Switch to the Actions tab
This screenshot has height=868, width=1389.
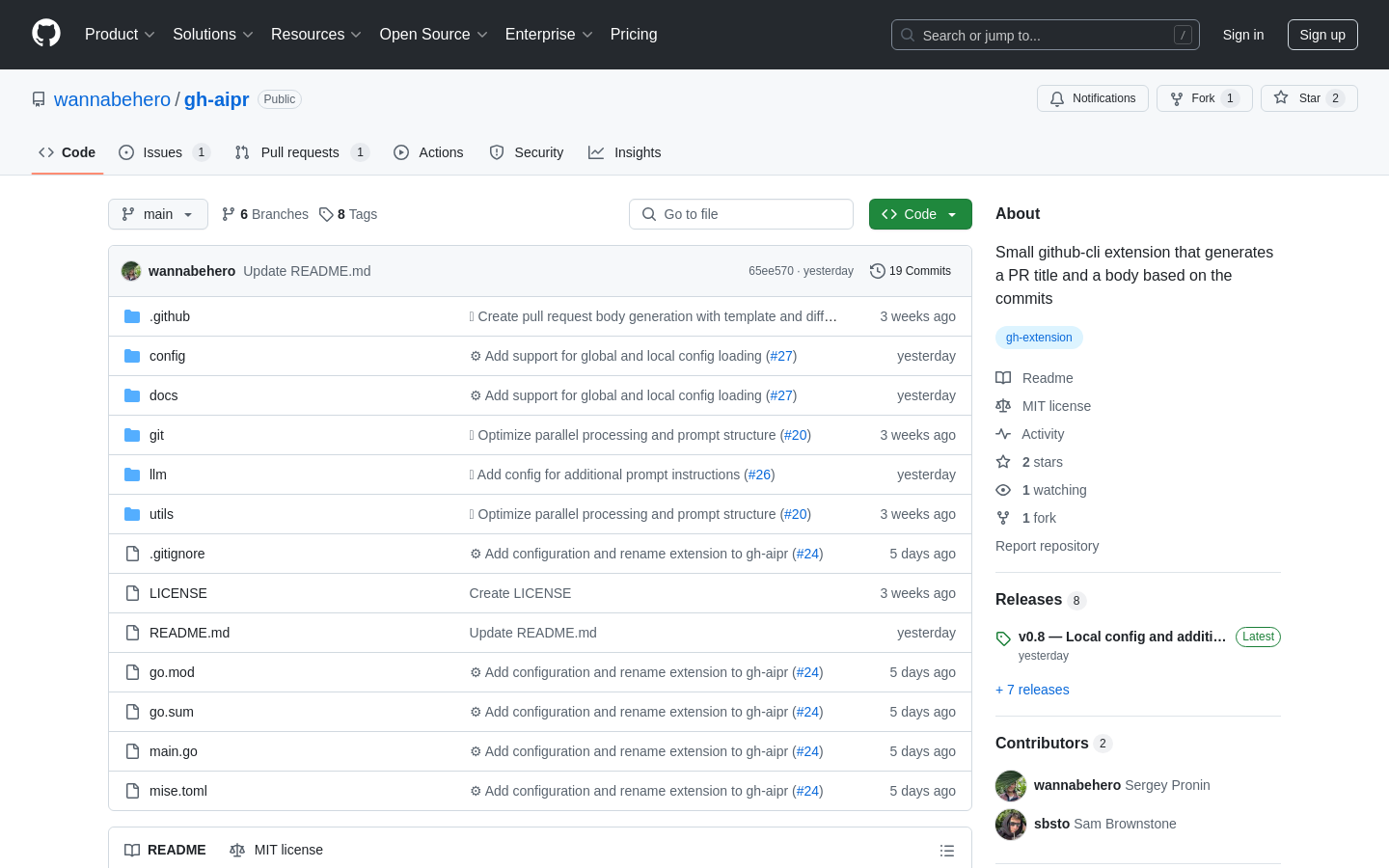tap(428, 152)
